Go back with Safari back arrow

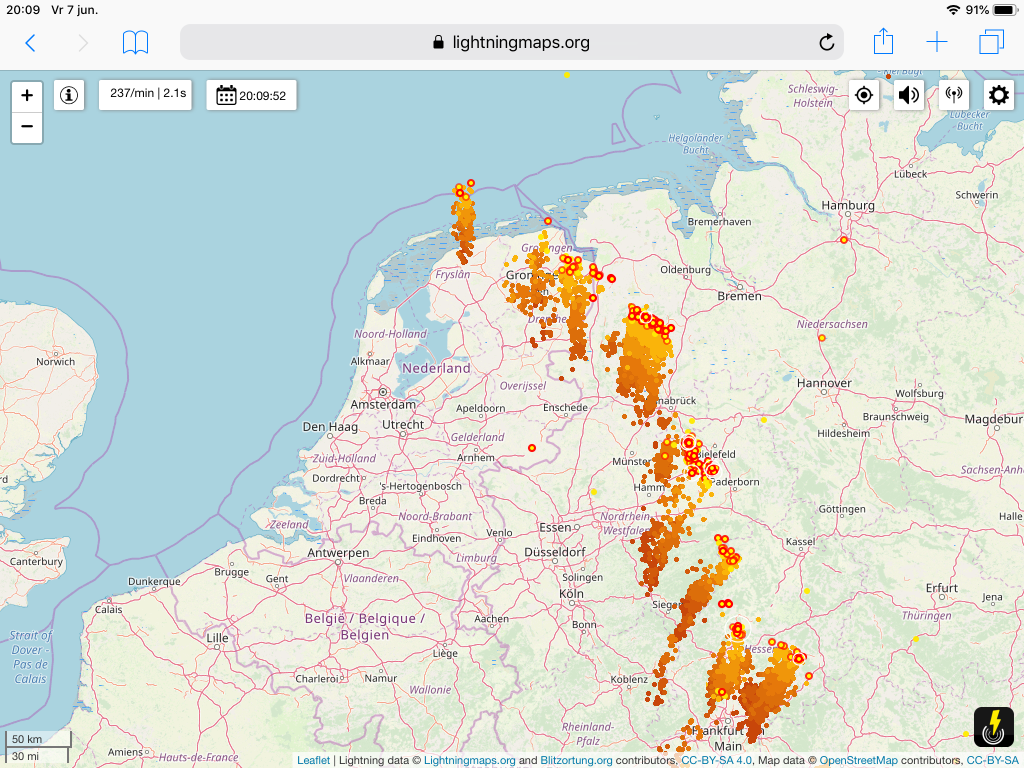(x=30, y=43)
